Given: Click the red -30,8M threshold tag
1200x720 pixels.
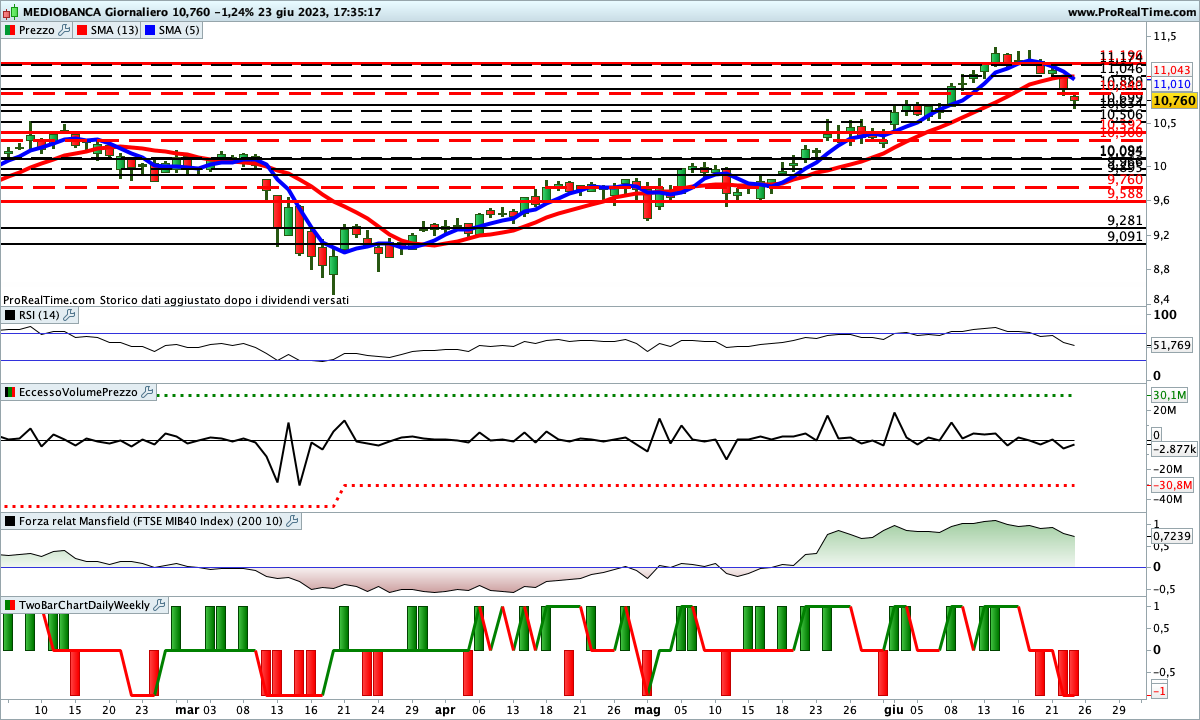Looking at the screenshot, I should [x=1171, y=485].
